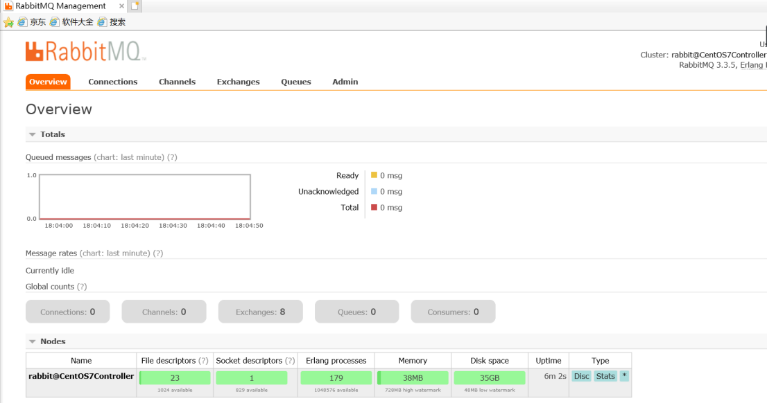Click the Currently idle text
The image size is (767, 404).
click(50, 270)
